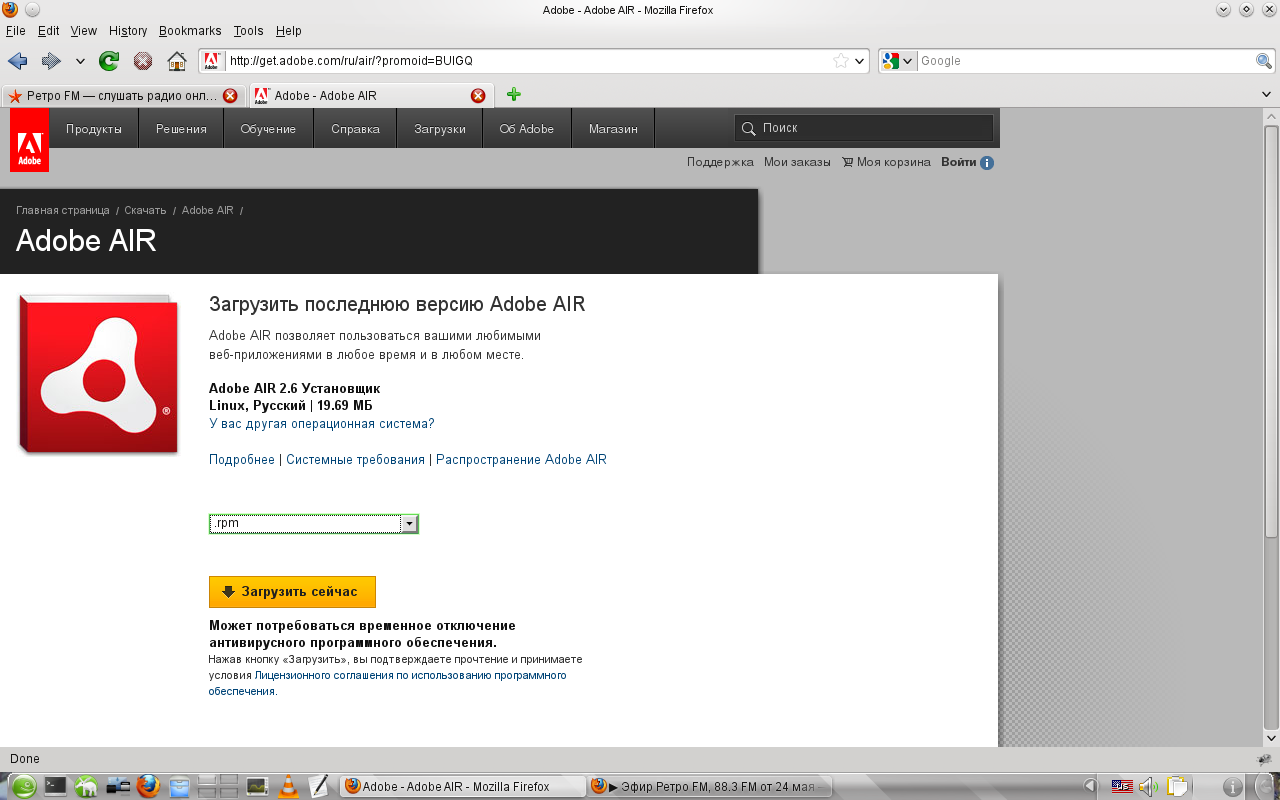Open the Подробнее link
This screenshot has width=1280, height=800.
click(242, 460)
